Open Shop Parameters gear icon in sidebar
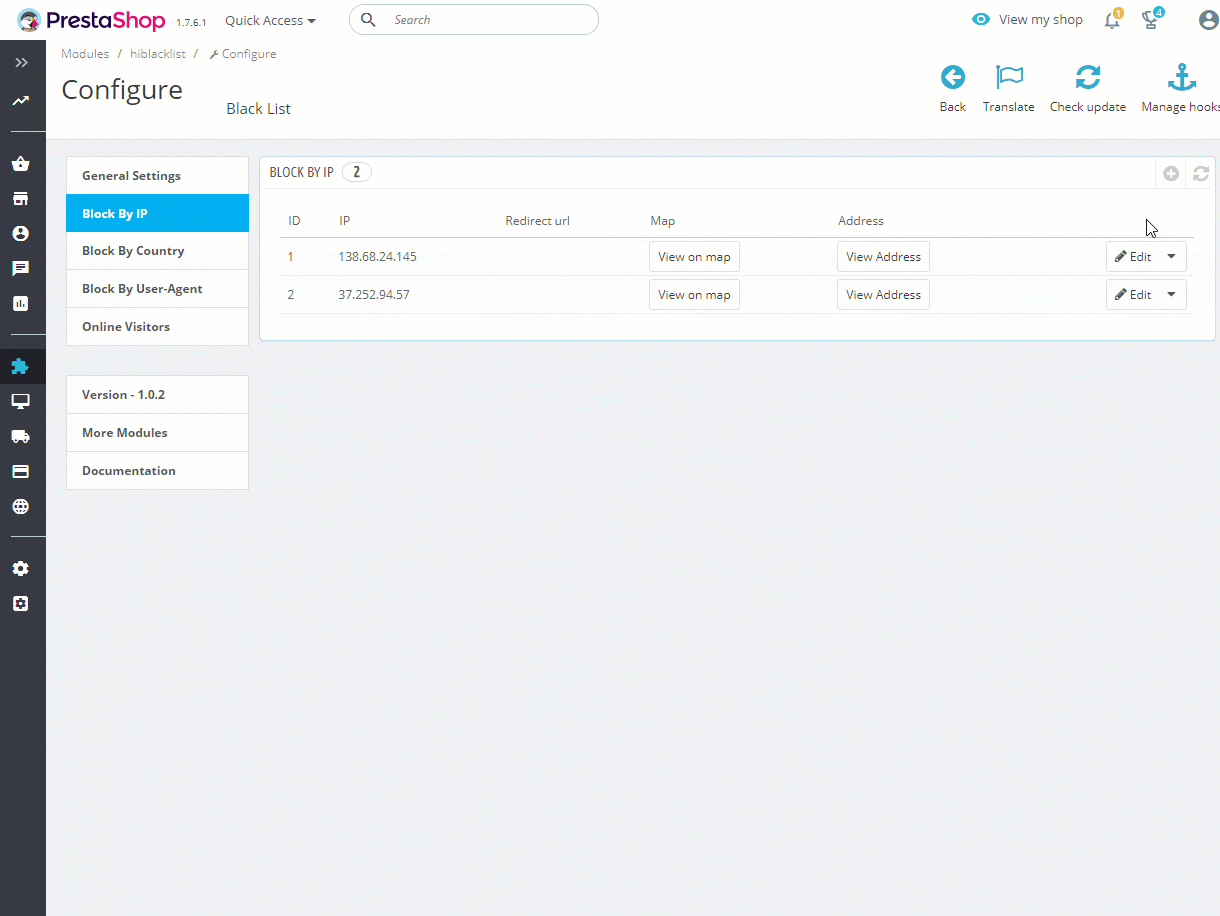The image size is (1220, 916). pyautogui.click(x=21, y=568)
